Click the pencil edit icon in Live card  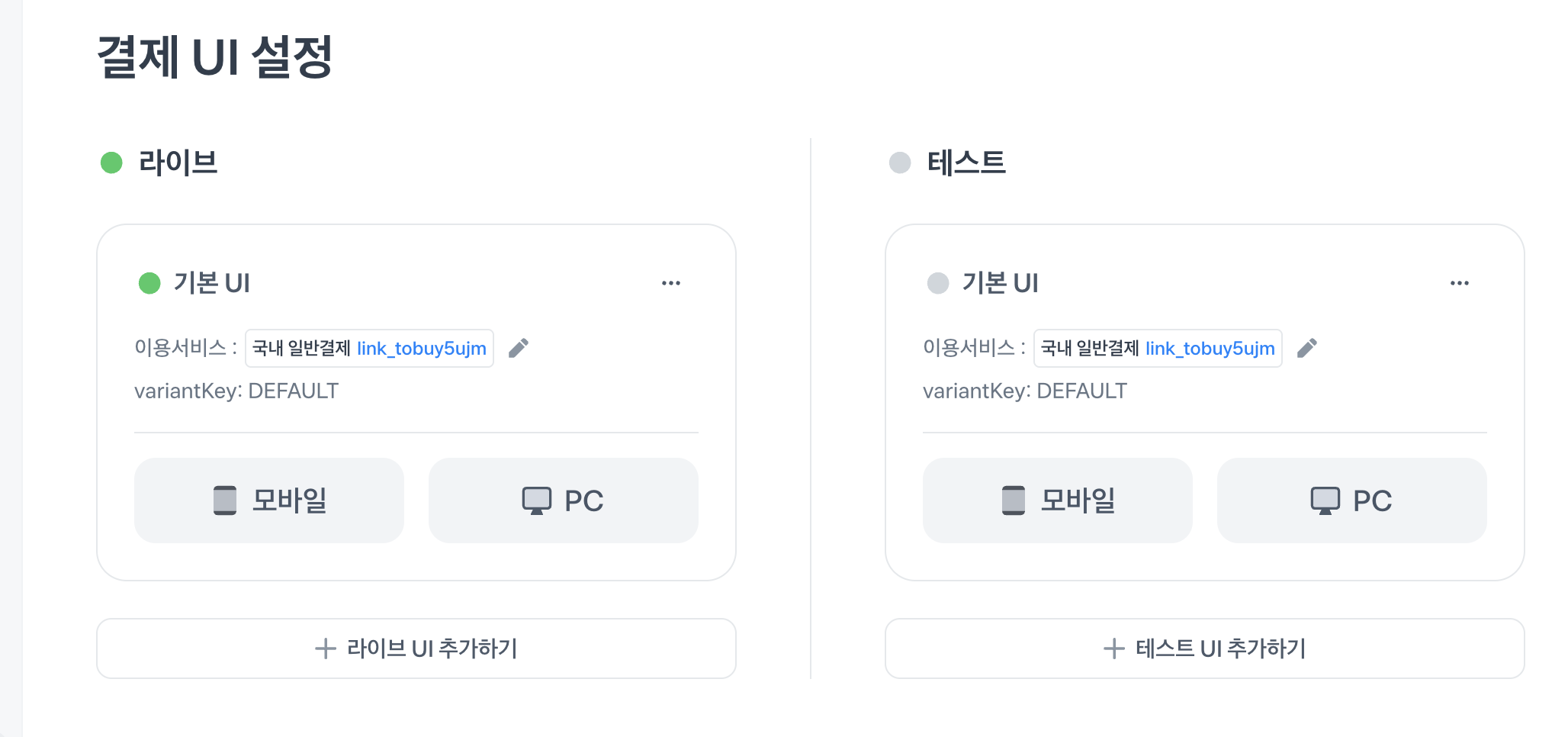519,348
